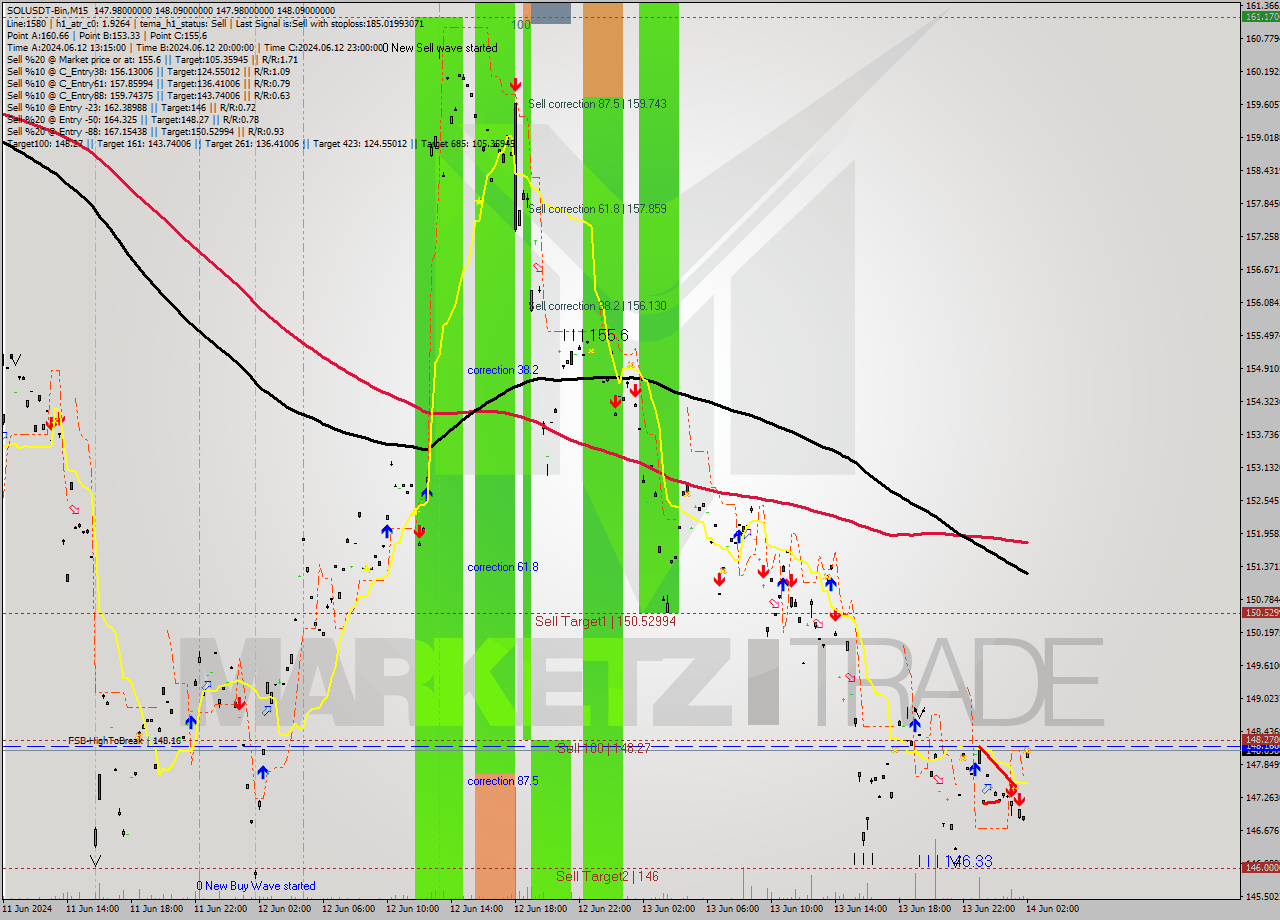Select the red sell arrow below New Sell wave label
This screenshot has width=1280, height=920.
point(516,85)
